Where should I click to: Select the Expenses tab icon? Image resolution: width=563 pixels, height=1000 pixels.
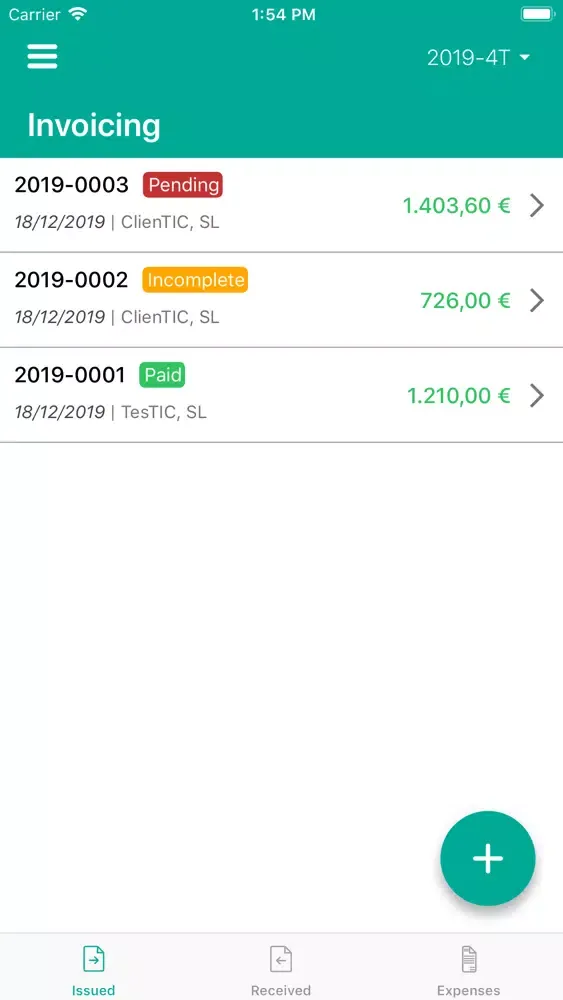point(469,959)
